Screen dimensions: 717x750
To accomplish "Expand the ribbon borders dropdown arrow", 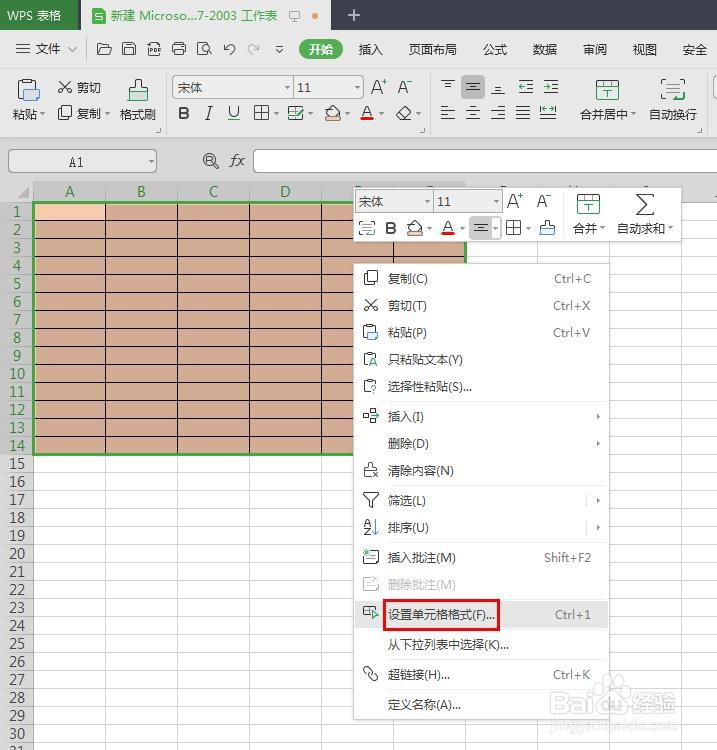I will pos(276,114).
